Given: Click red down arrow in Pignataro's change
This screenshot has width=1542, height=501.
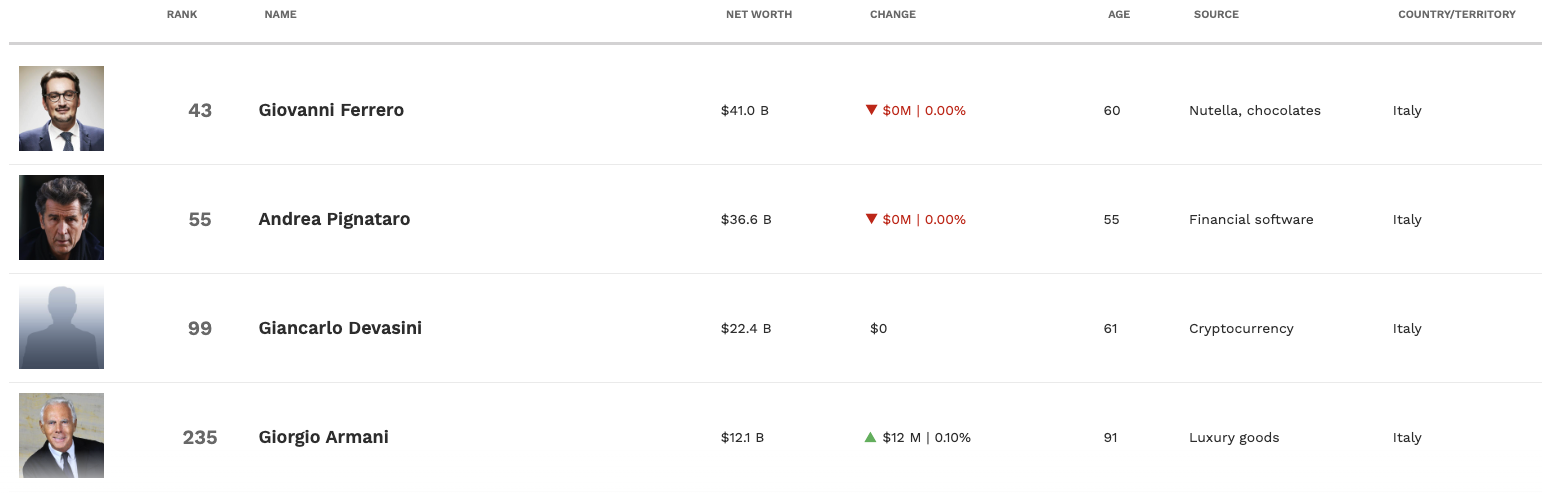Looking at the screenshot, I should coord(871,219).
